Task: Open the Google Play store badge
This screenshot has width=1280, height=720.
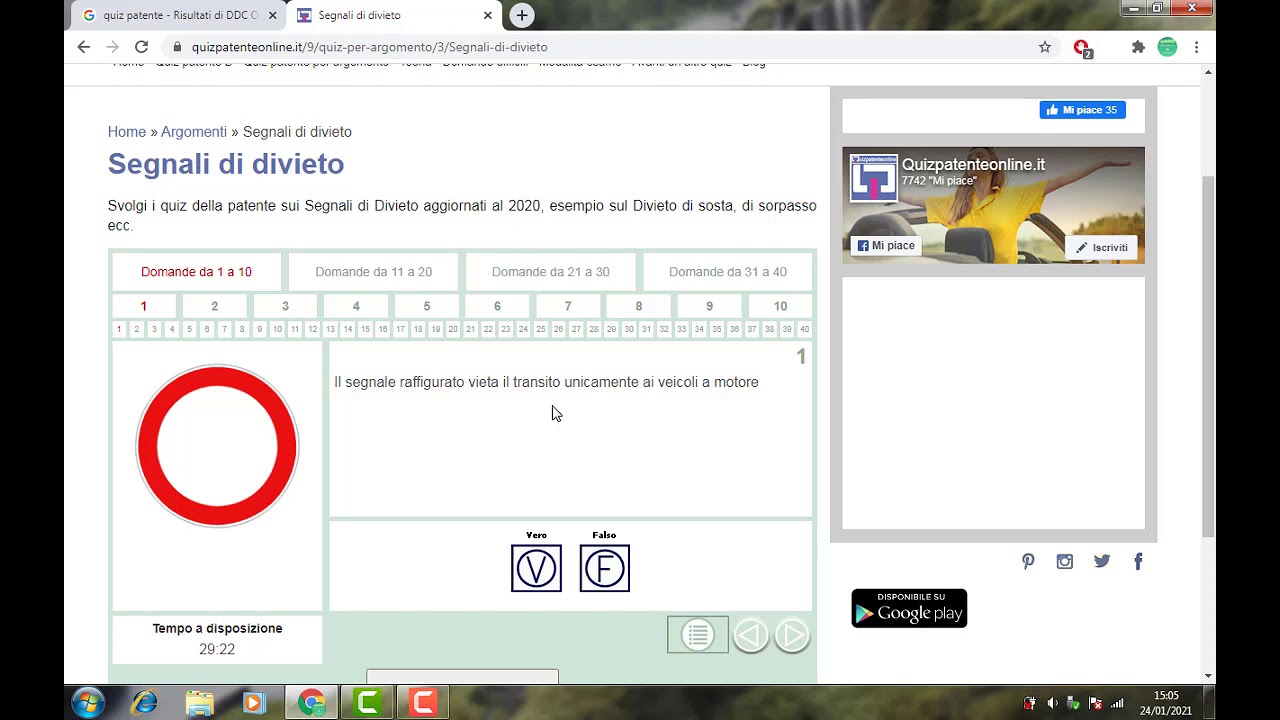Action: tap(909, 608)
